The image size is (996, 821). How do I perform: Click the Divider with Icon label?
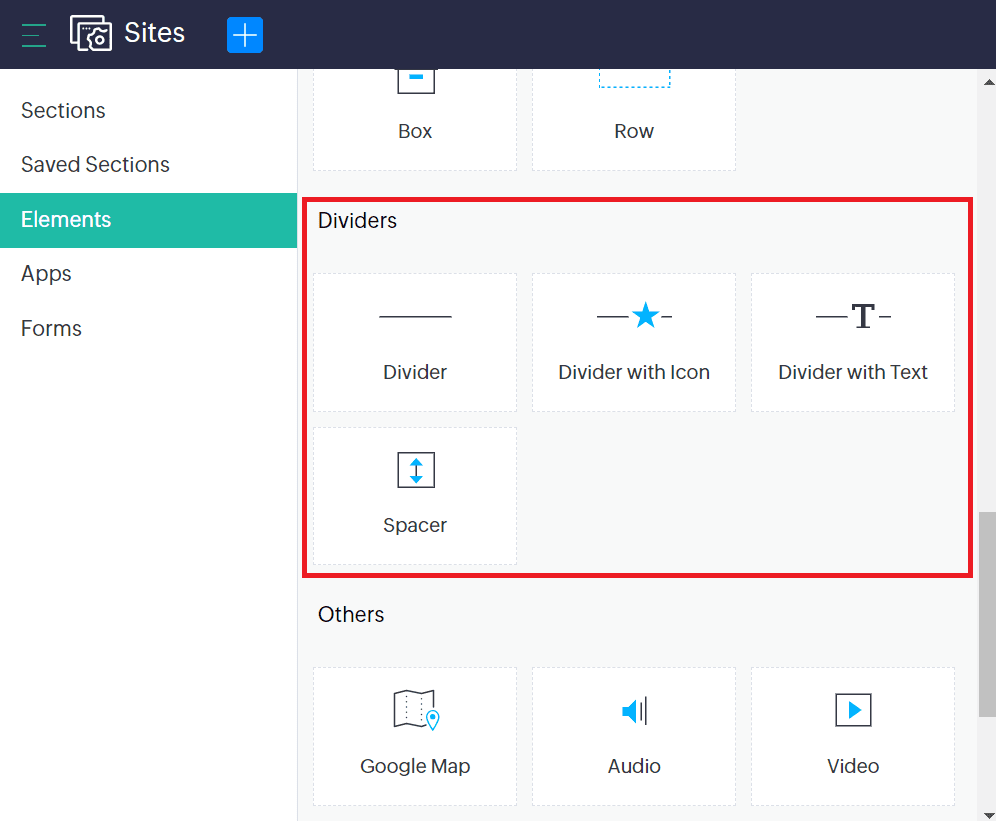(x=634, y=372)
